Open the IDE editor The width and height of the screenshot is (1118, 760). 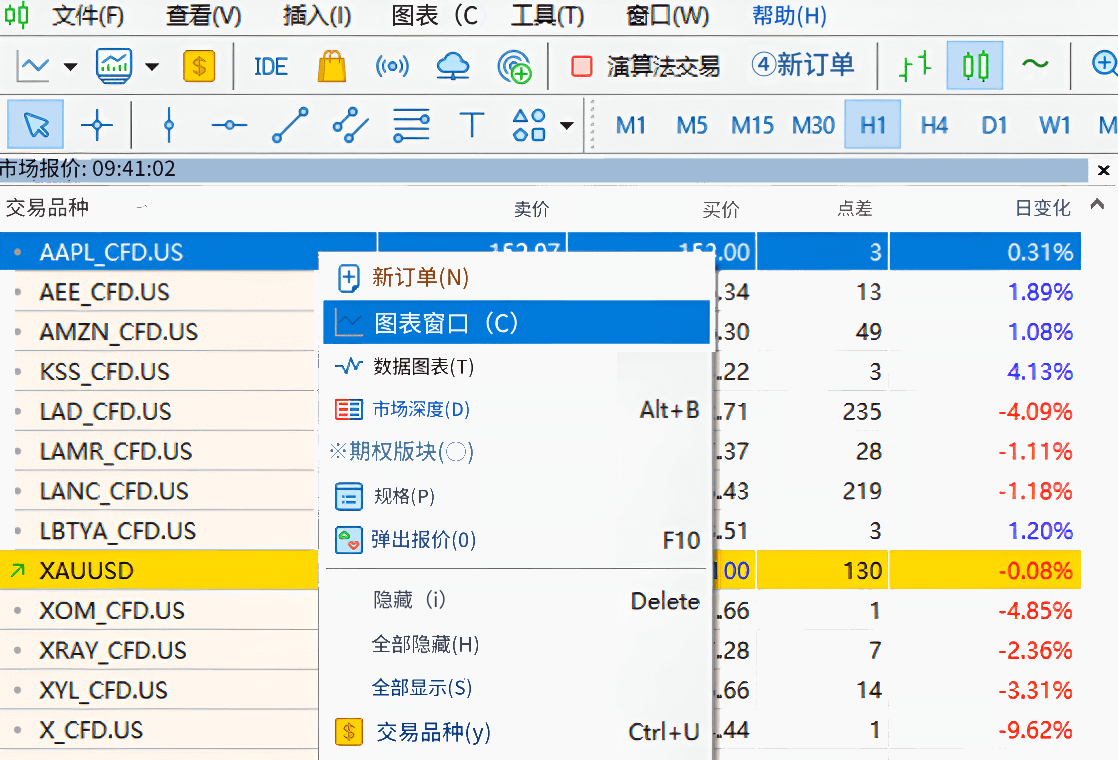270,67
